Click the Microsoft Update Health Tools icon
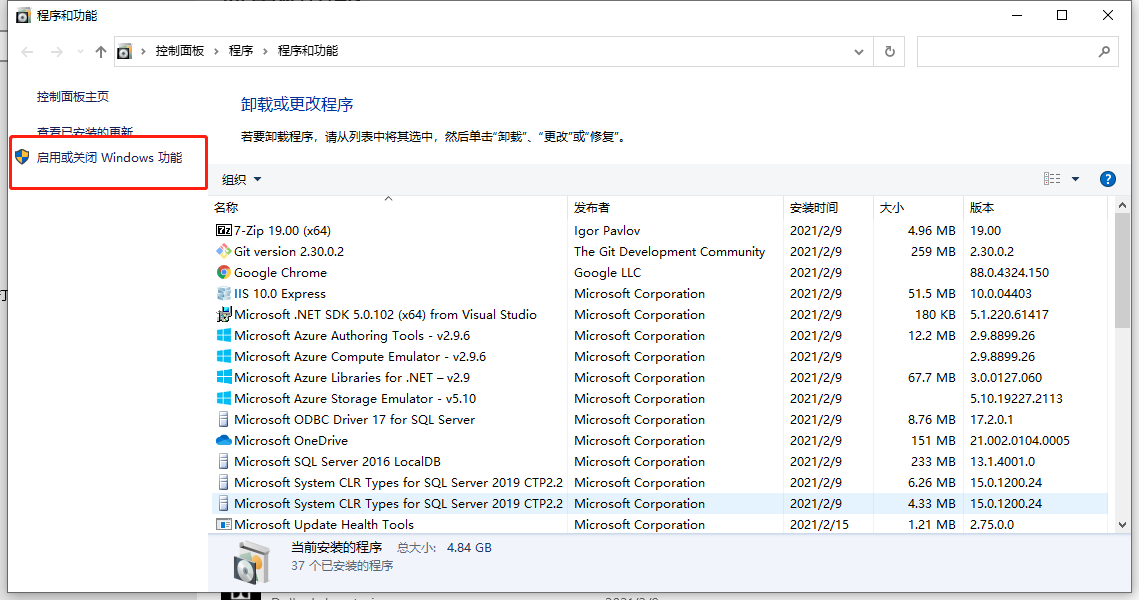The width and height of the screenshot is (1139, 600). (224, 524)
